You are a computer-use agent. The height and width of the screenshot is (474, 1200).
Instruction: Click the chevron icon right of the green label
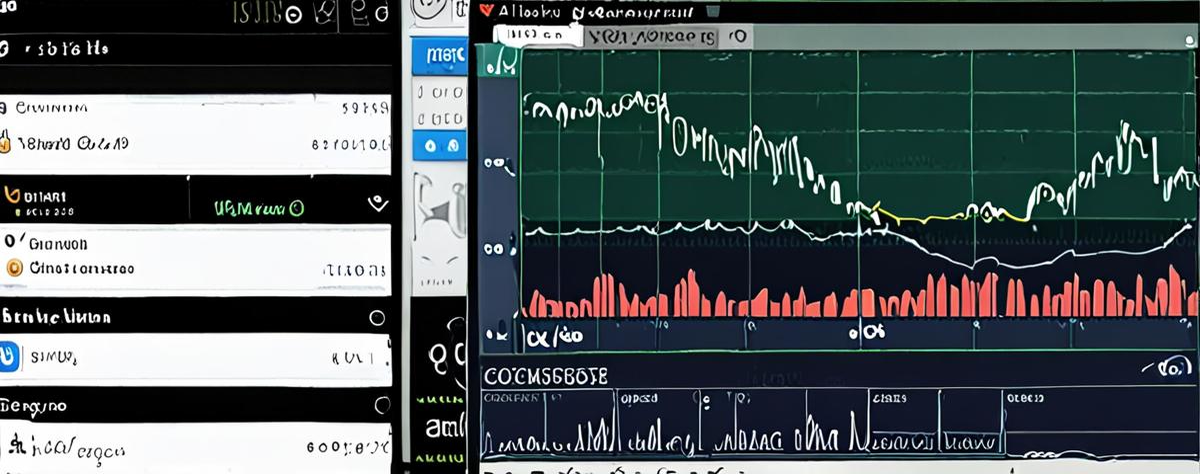[377, 203]
